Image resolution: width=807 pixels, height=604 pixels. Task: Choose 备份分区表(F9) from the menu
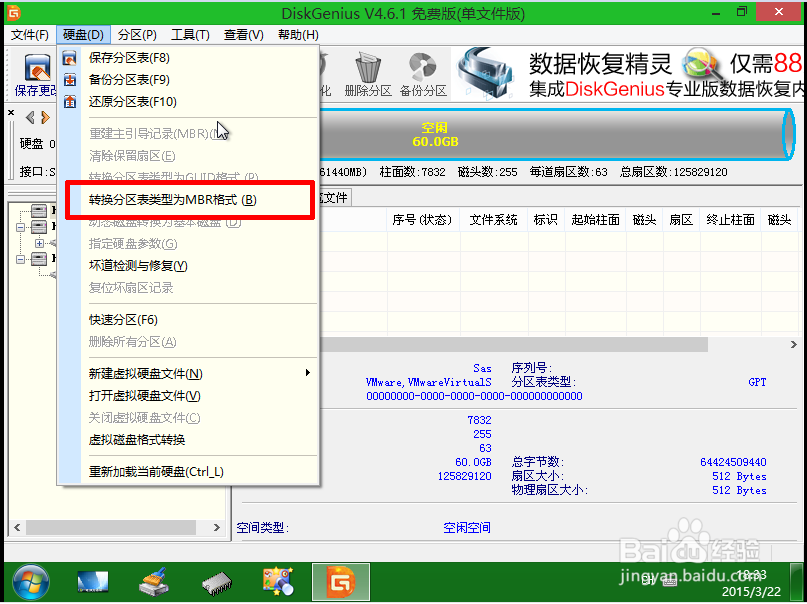point(188,80)
